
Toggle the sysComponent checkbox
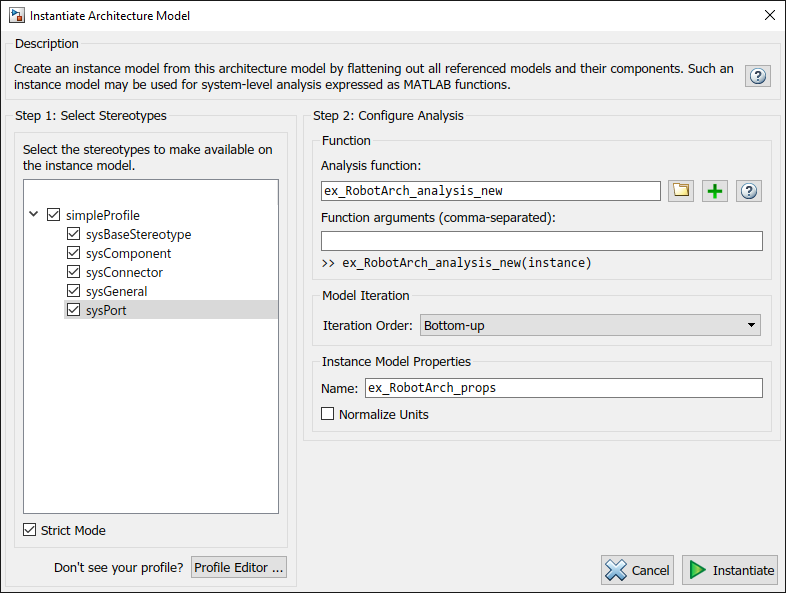73,253
